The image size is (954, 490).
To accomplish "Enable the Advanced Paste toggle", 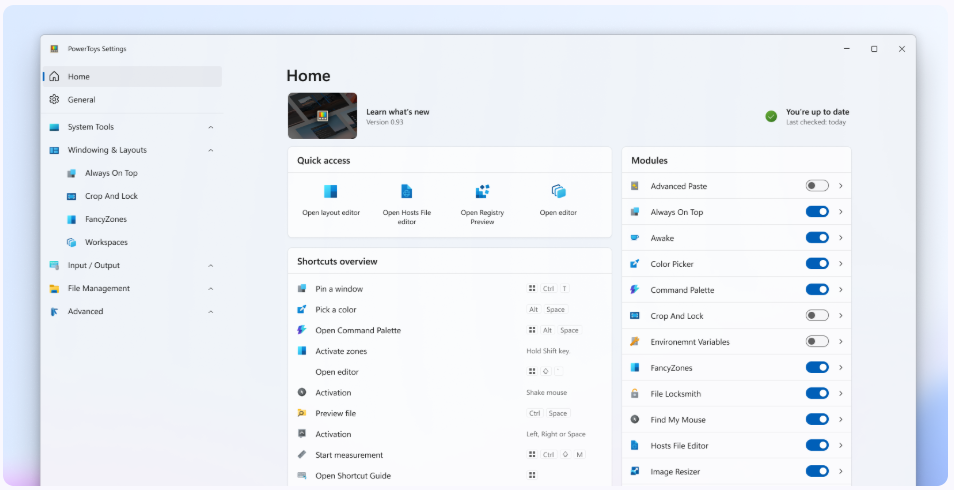I will click(817, 186).
